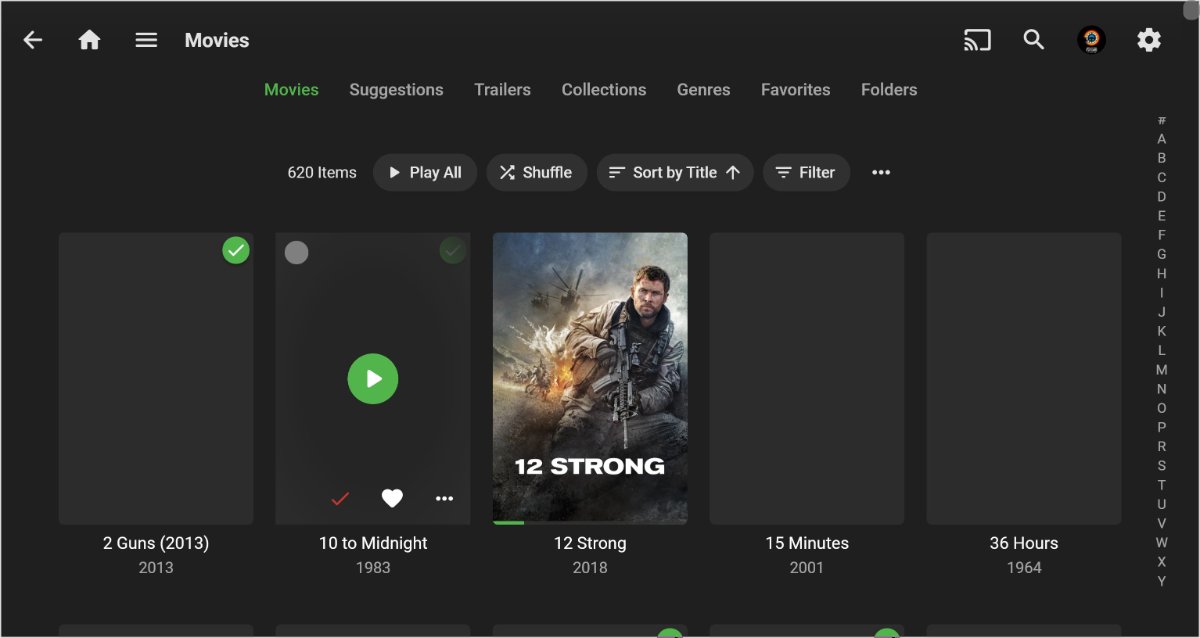Go back with the arrow icon

(x=33, y=40)
